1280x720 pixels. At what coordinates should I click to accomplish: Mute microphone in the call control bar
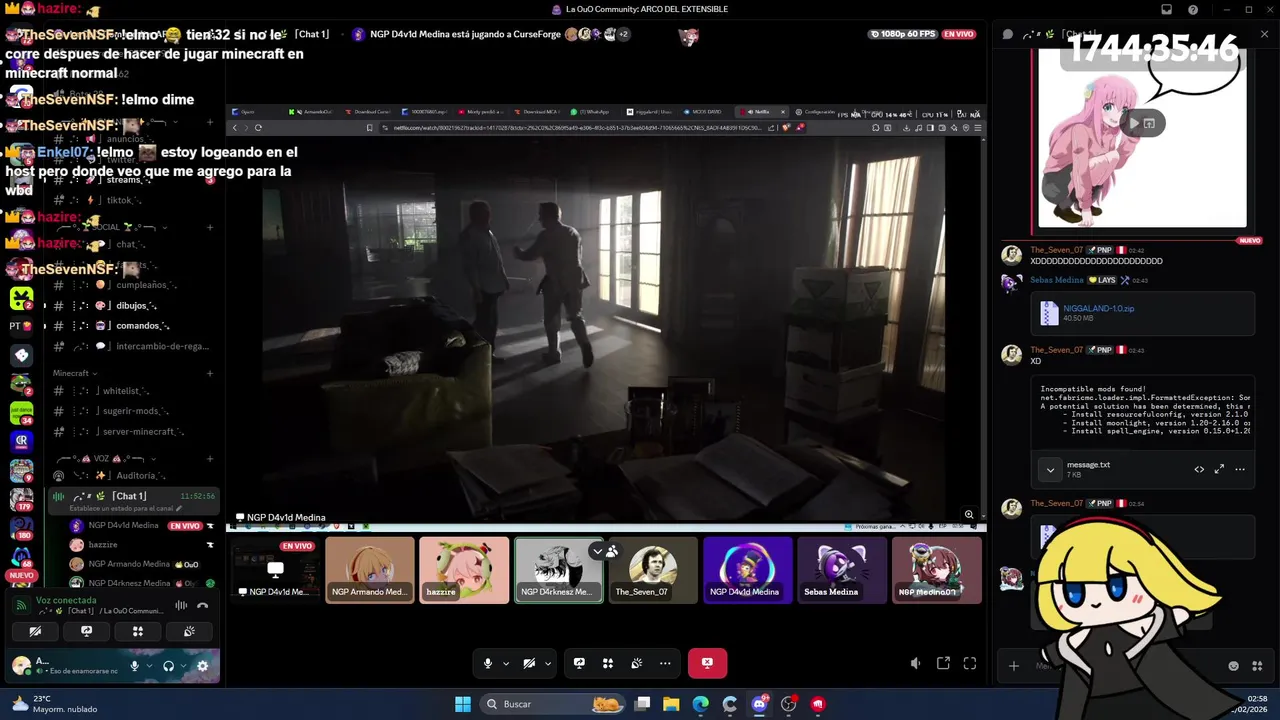point(488,663)
